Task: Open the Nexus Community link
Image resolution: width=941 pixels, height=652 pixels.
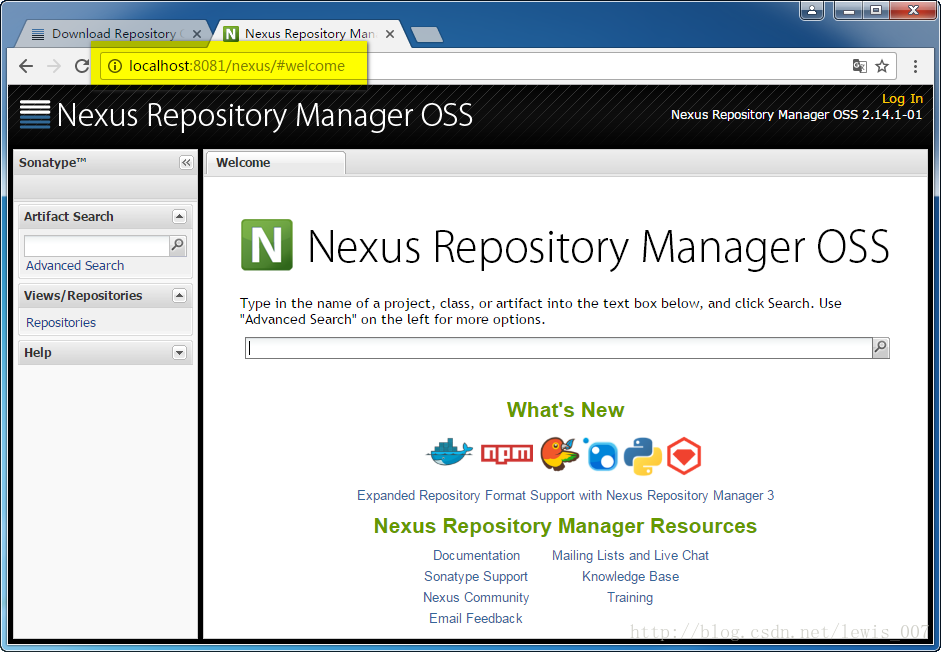Action: pos(476,597)
